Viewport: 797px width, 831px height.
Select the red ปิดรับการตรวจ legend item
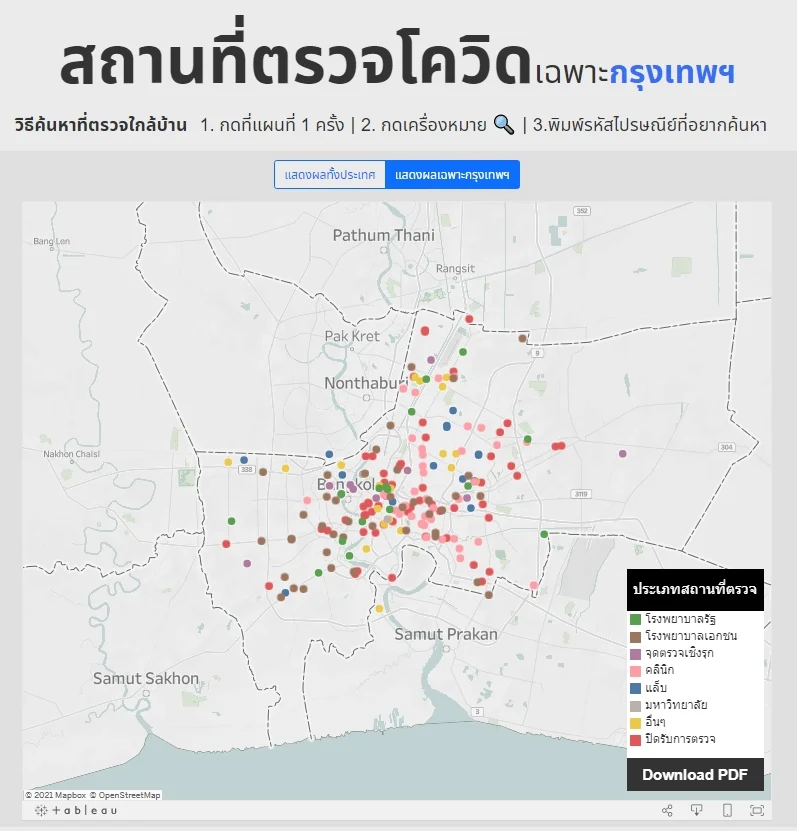click(680, 739)
